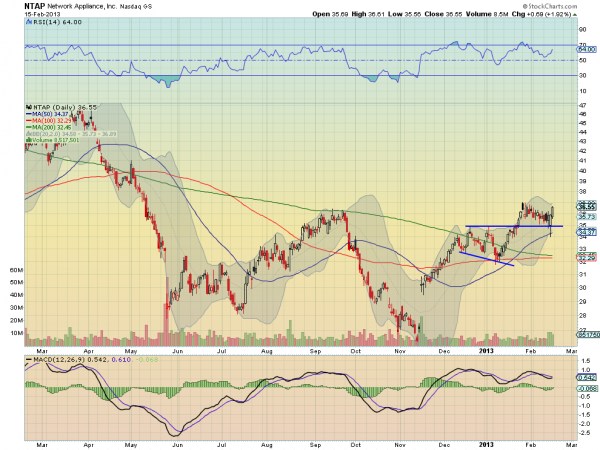The width and height of the screenshot is (600, 450).
Task: Click the 'Network Appliance, Inc.' company name
Action: point(81,7)
